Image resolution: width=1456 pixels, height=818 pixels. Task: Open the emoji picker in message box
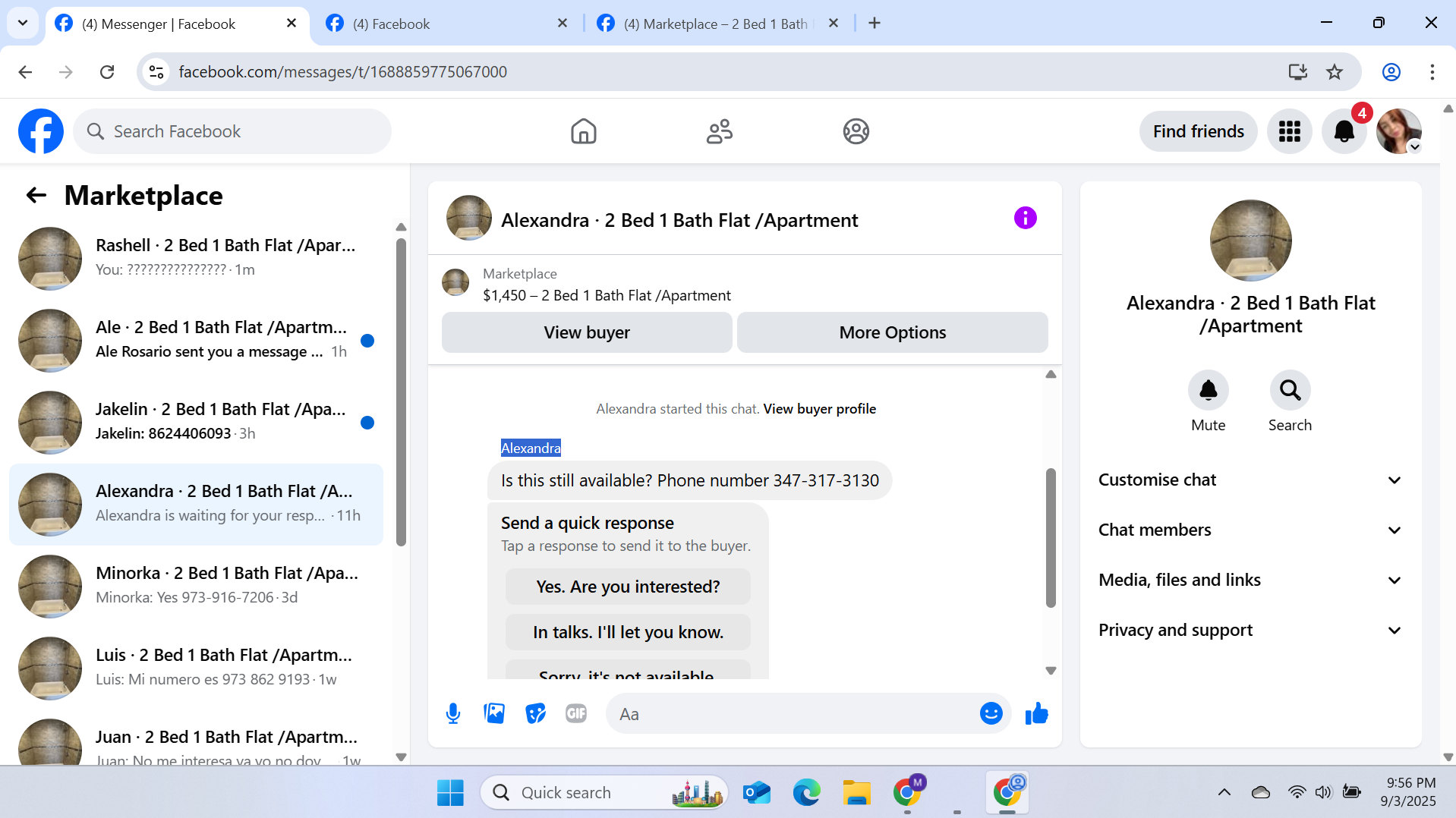pyautogui.click(x=991, y=713)
